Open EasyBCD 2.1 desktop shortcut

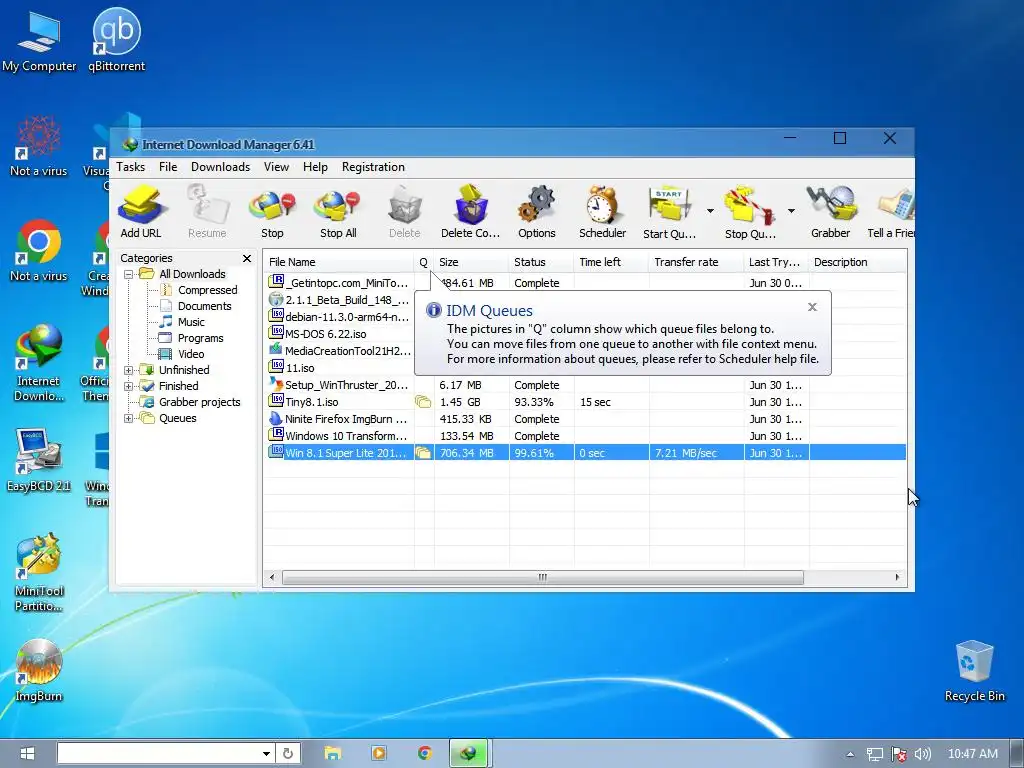(x=39, y=460)
